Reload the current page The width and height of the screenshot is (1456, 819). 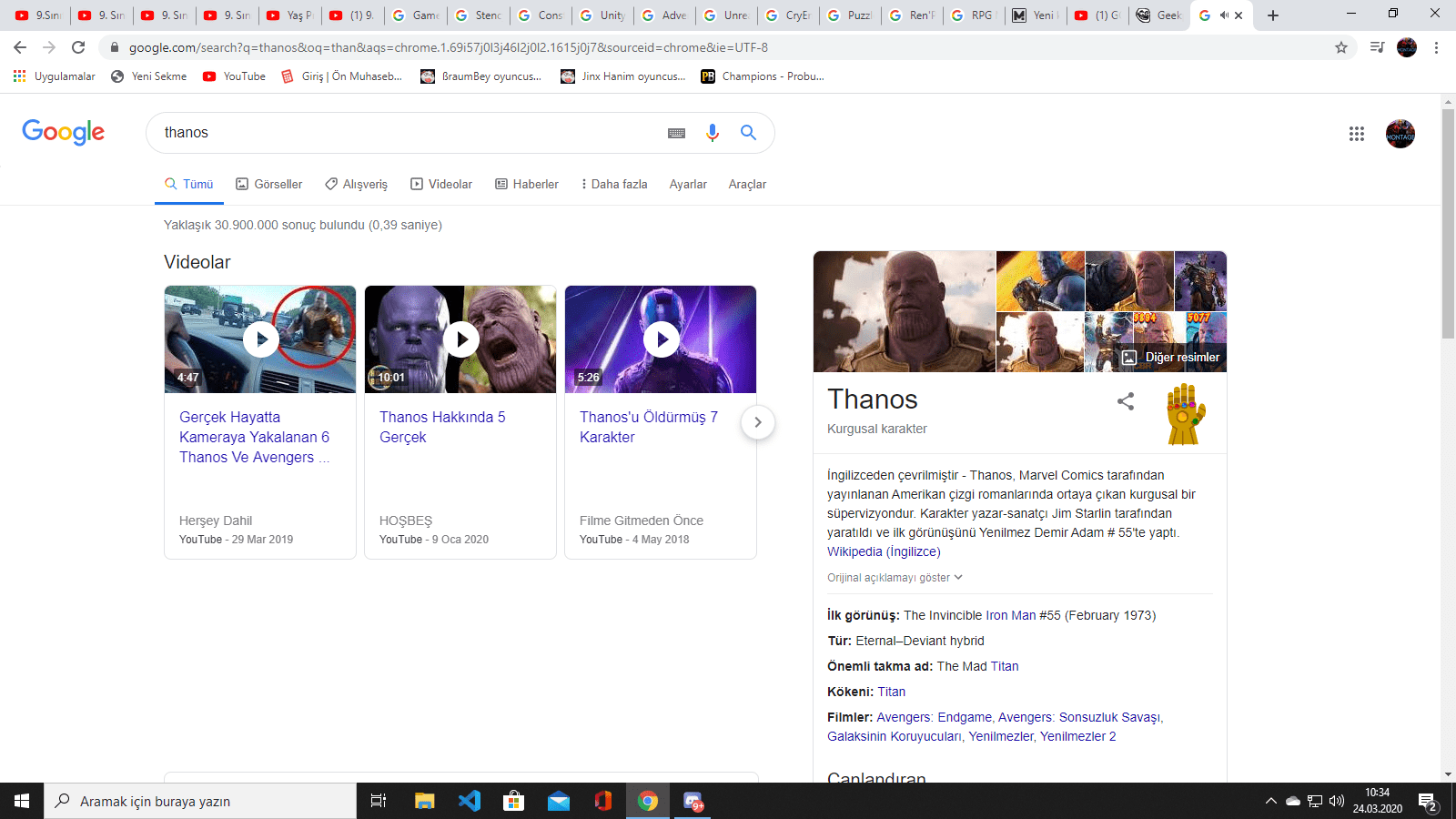pyautogui.click(x=78, y=47)
